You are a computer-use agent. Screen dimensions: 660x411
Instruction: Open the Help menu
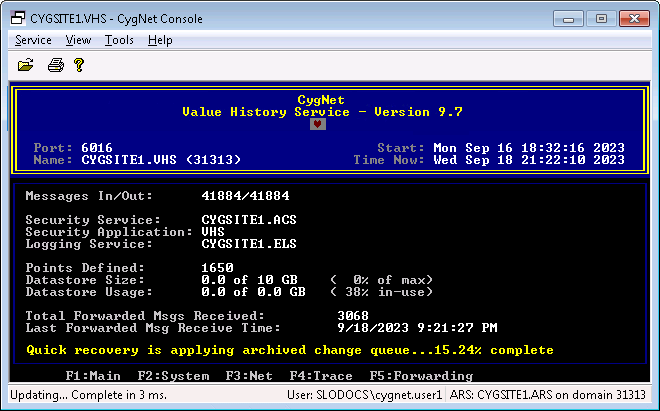160,40
